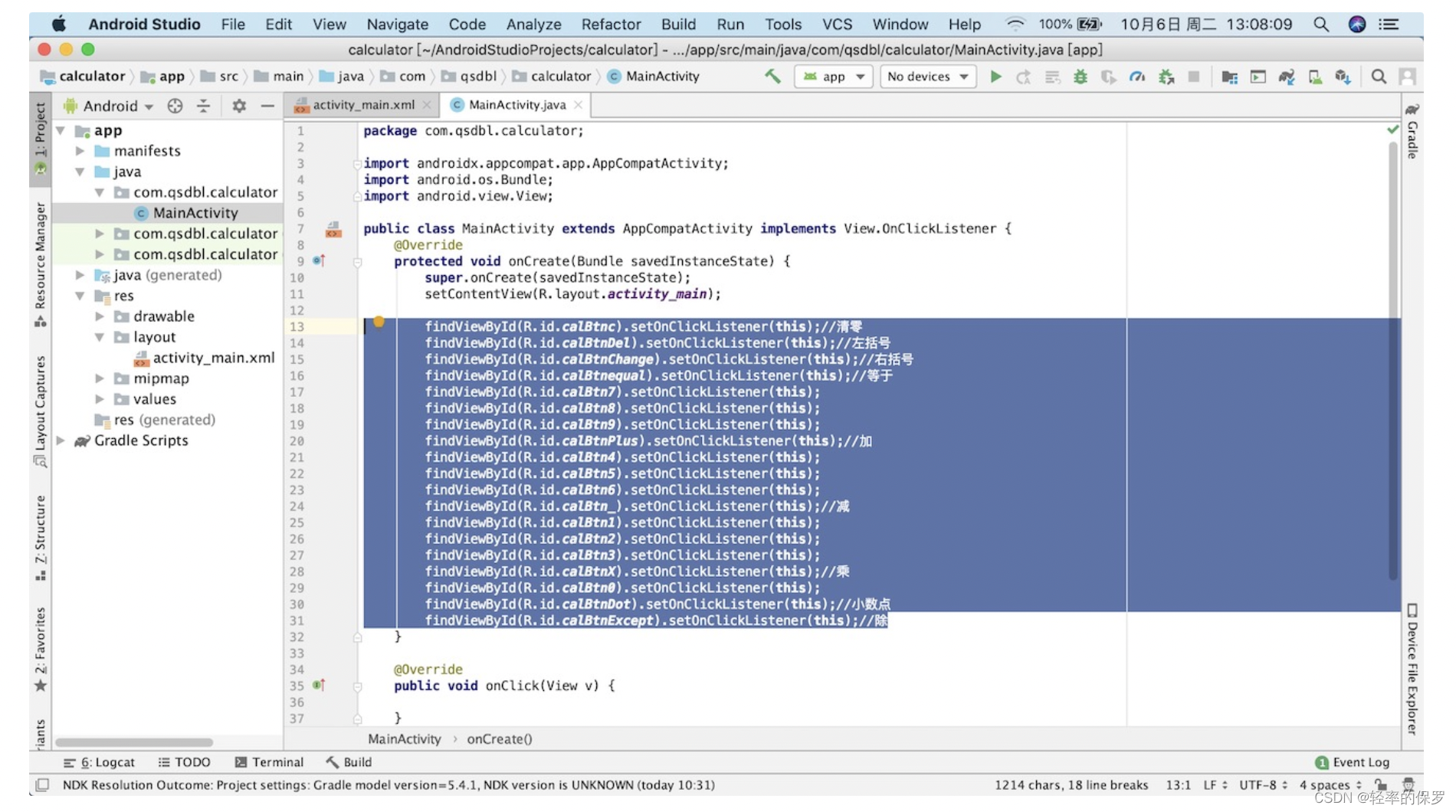Toggle the Gradle side panel

1412,131
